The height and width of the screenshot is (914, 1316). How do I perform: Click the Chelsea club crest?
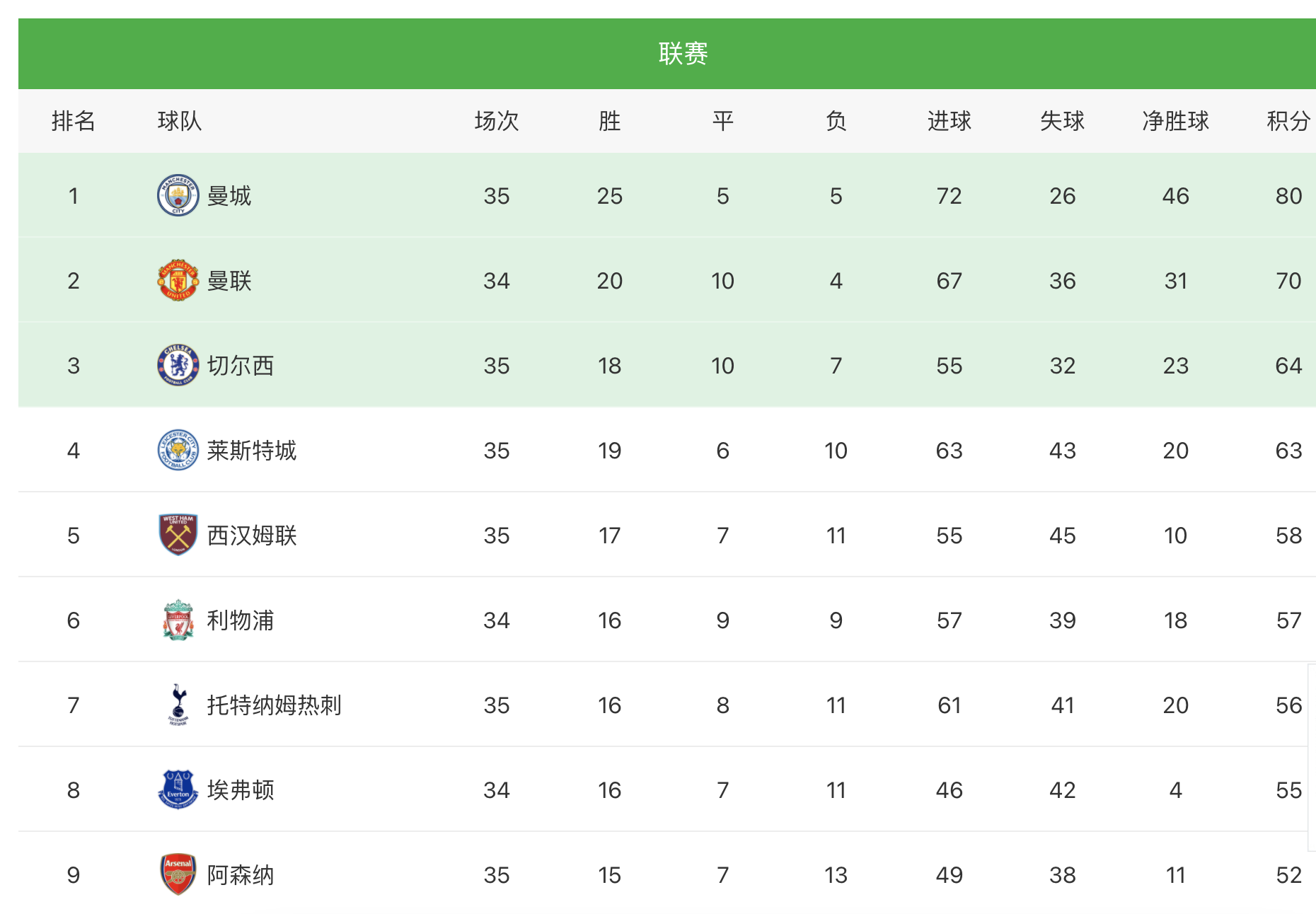178,365
